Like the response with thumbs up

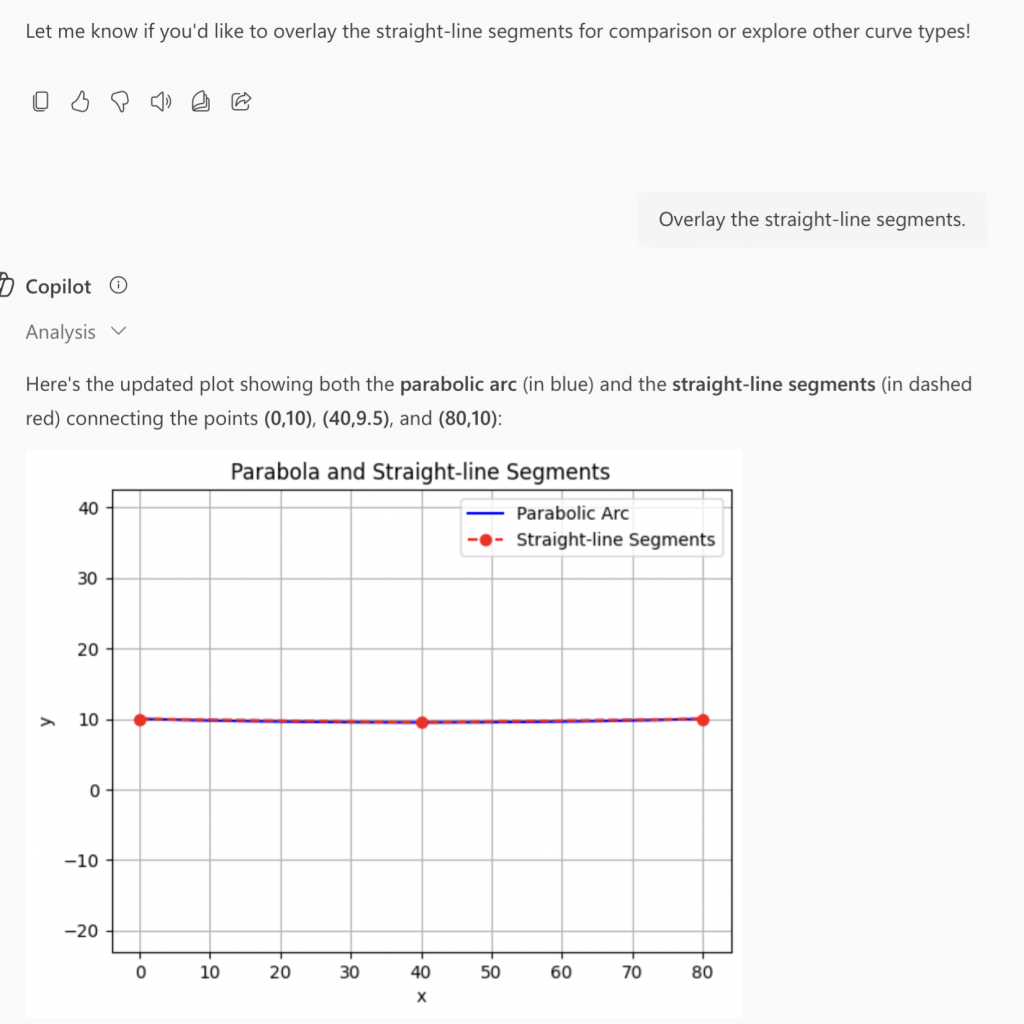(x=81, y=101)
